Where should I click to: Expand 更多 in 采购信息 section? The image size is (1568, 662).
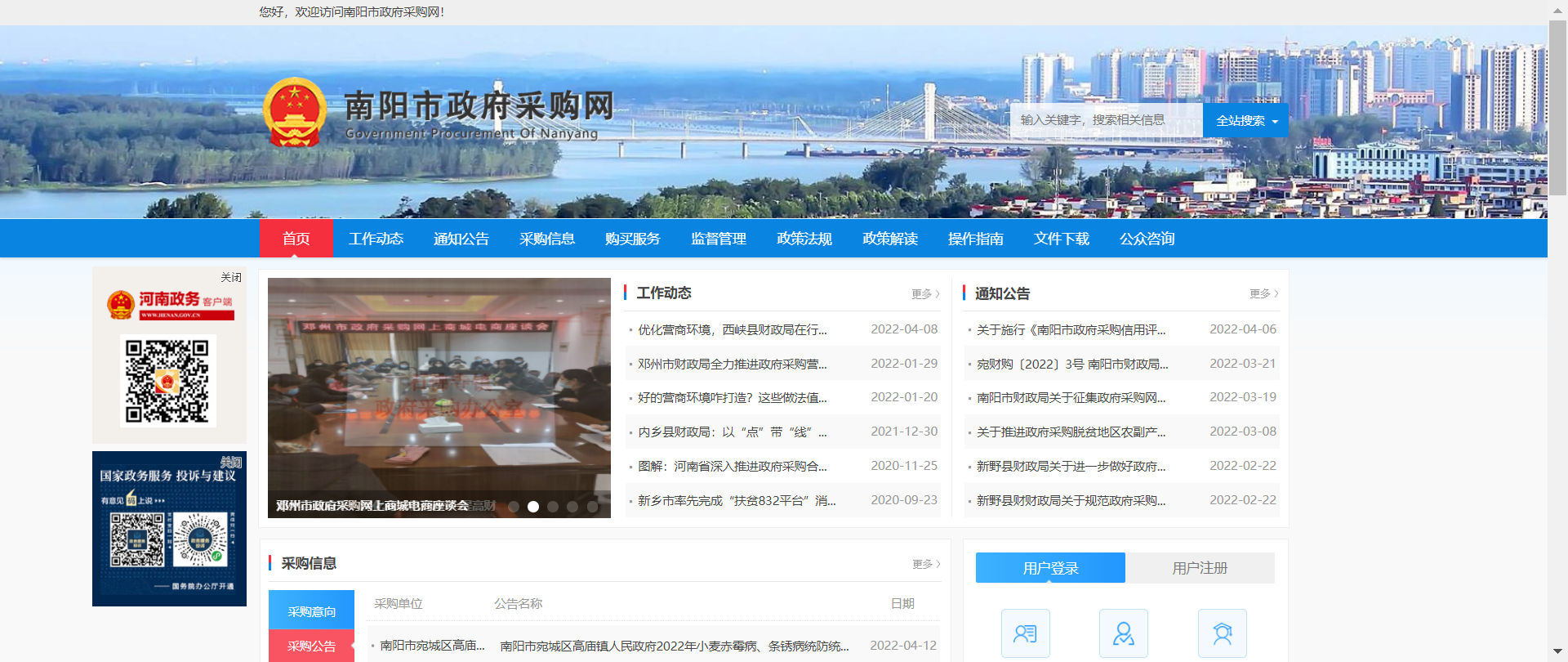(x=926, y=564)
